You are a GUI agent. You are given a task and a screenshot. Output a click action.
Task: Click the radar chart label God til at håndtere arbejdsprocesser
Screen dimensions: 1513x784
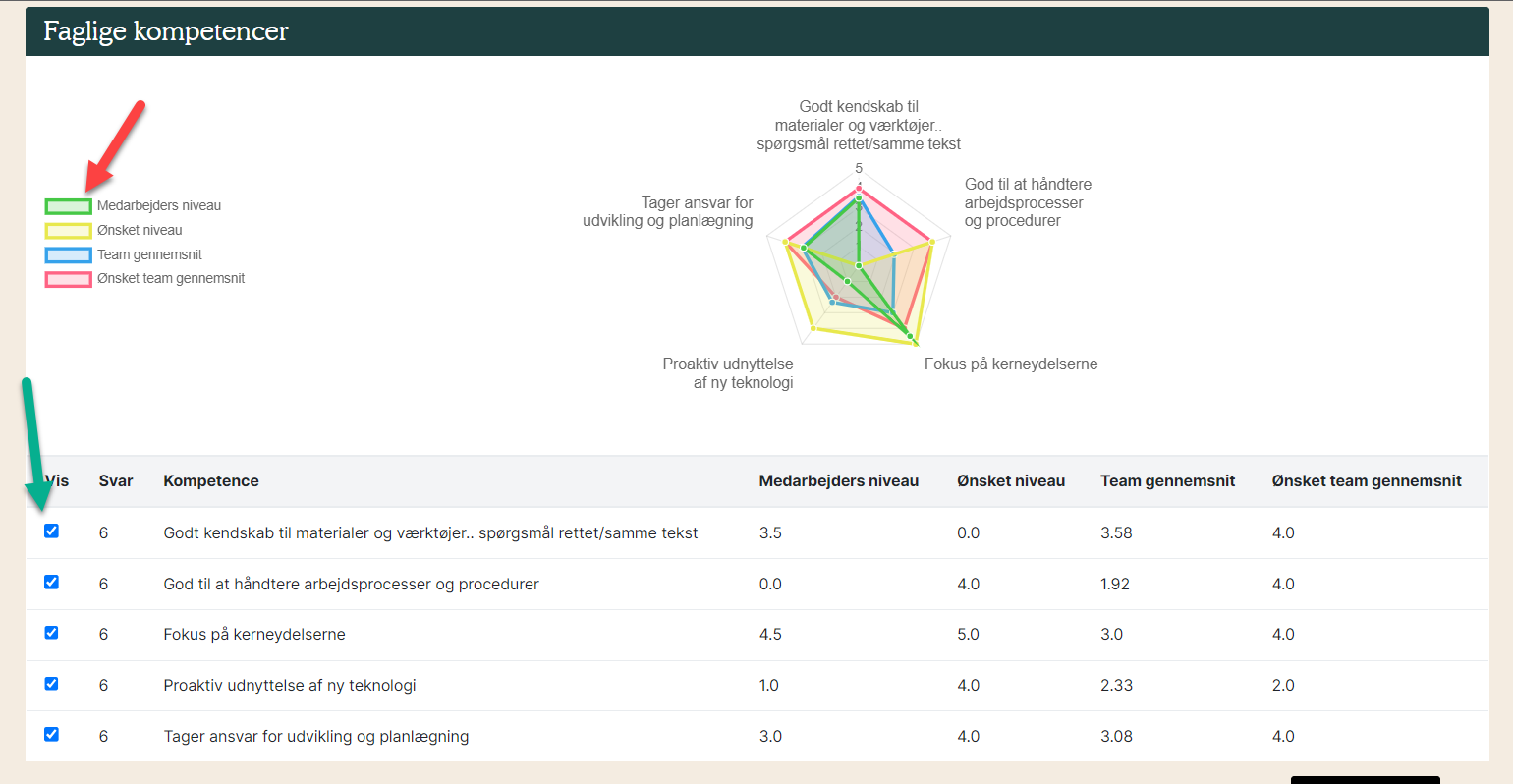(1028, 202)
